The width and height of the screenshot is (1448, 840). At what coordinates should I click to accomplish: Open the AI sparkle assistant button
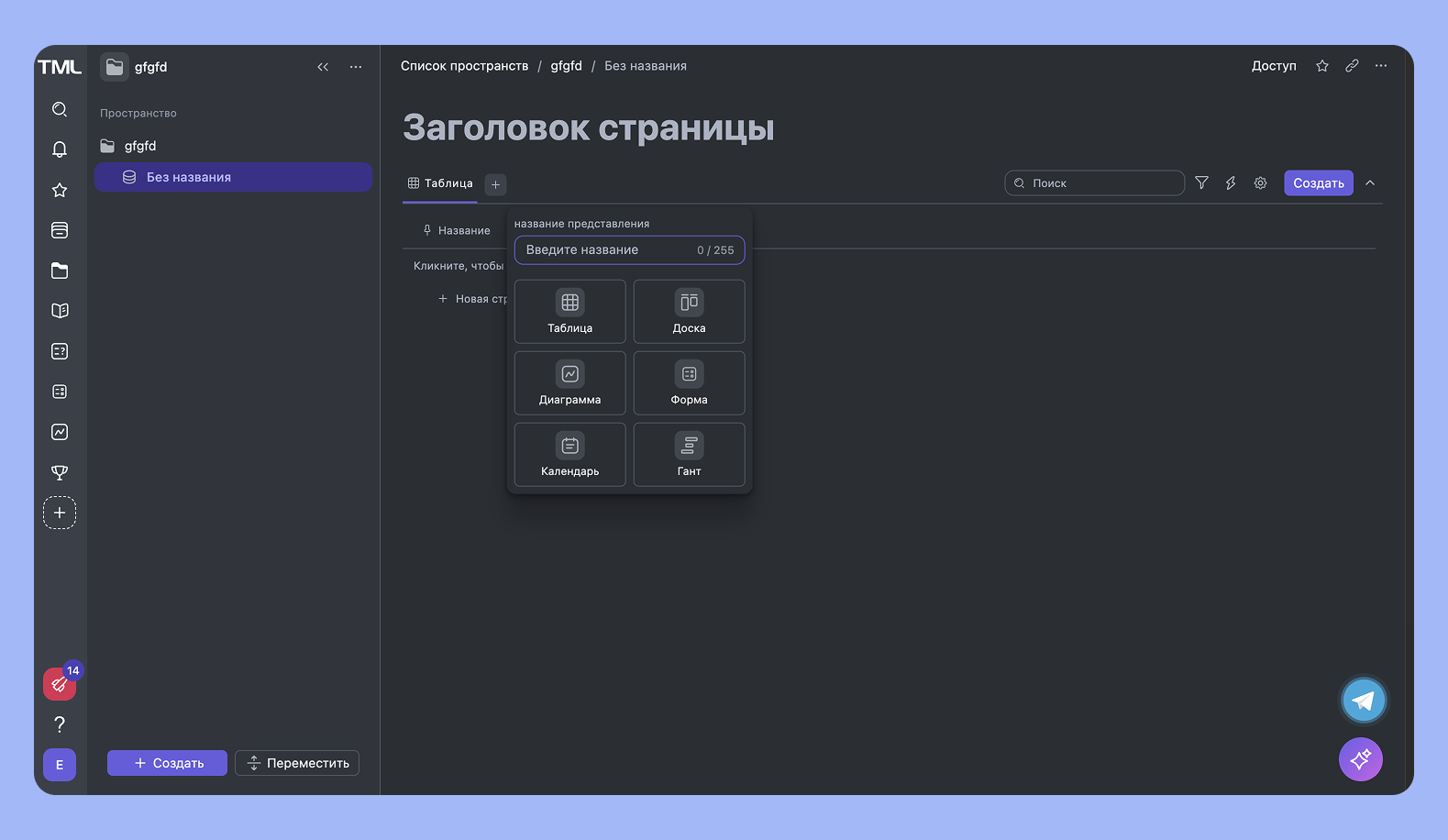tap(1361, 759)
